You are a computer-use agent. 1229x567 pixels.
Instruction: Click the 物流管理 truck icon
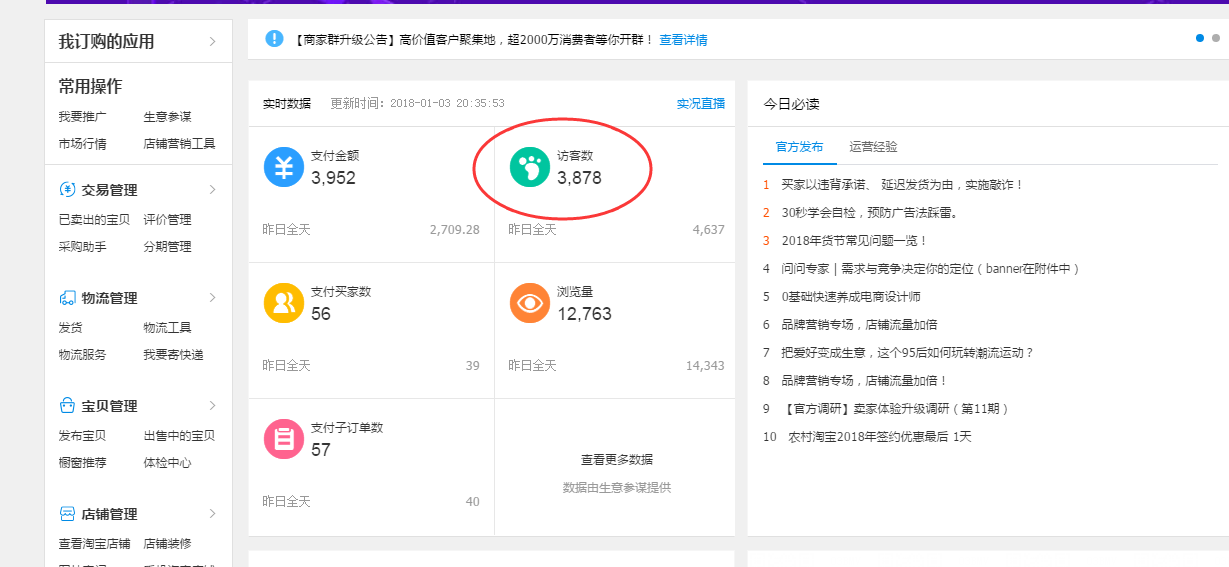(68, 298)
